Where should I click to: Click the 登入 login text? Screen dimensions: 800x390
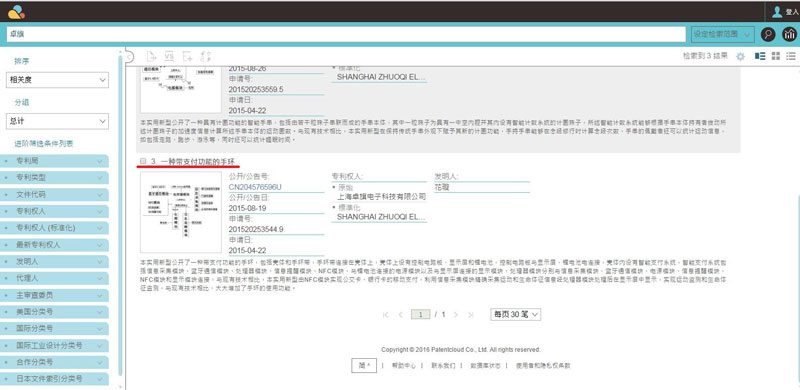[792, 12]
